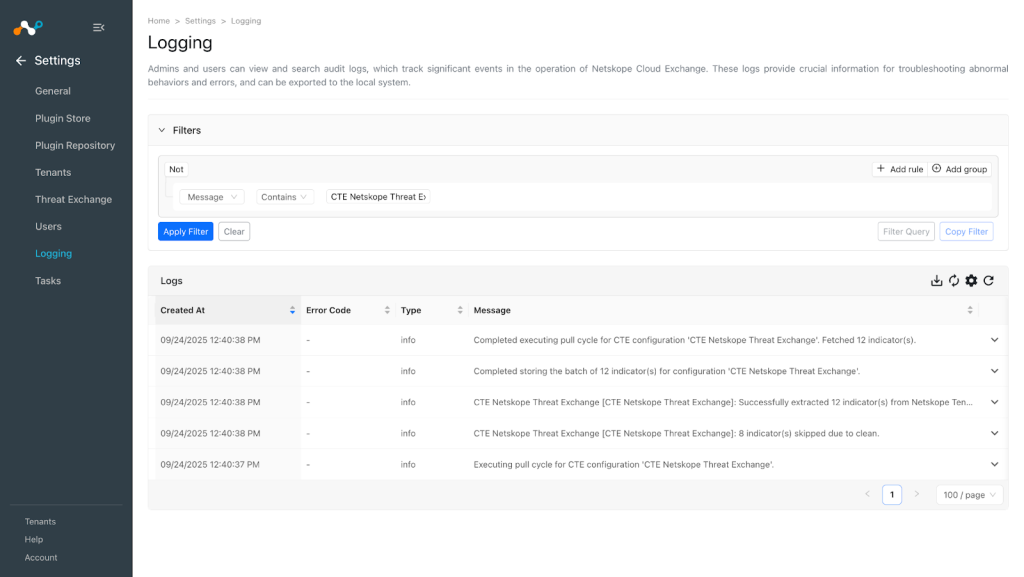Open log table settings gear icon
This screenshot has height=577, width=1024.
point(971,281)
